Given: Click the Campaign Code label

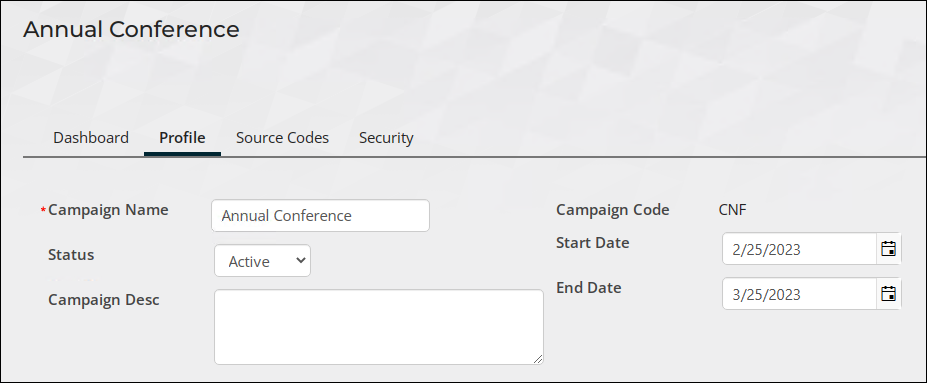Looking at the screenshot, I should point(612,210).
